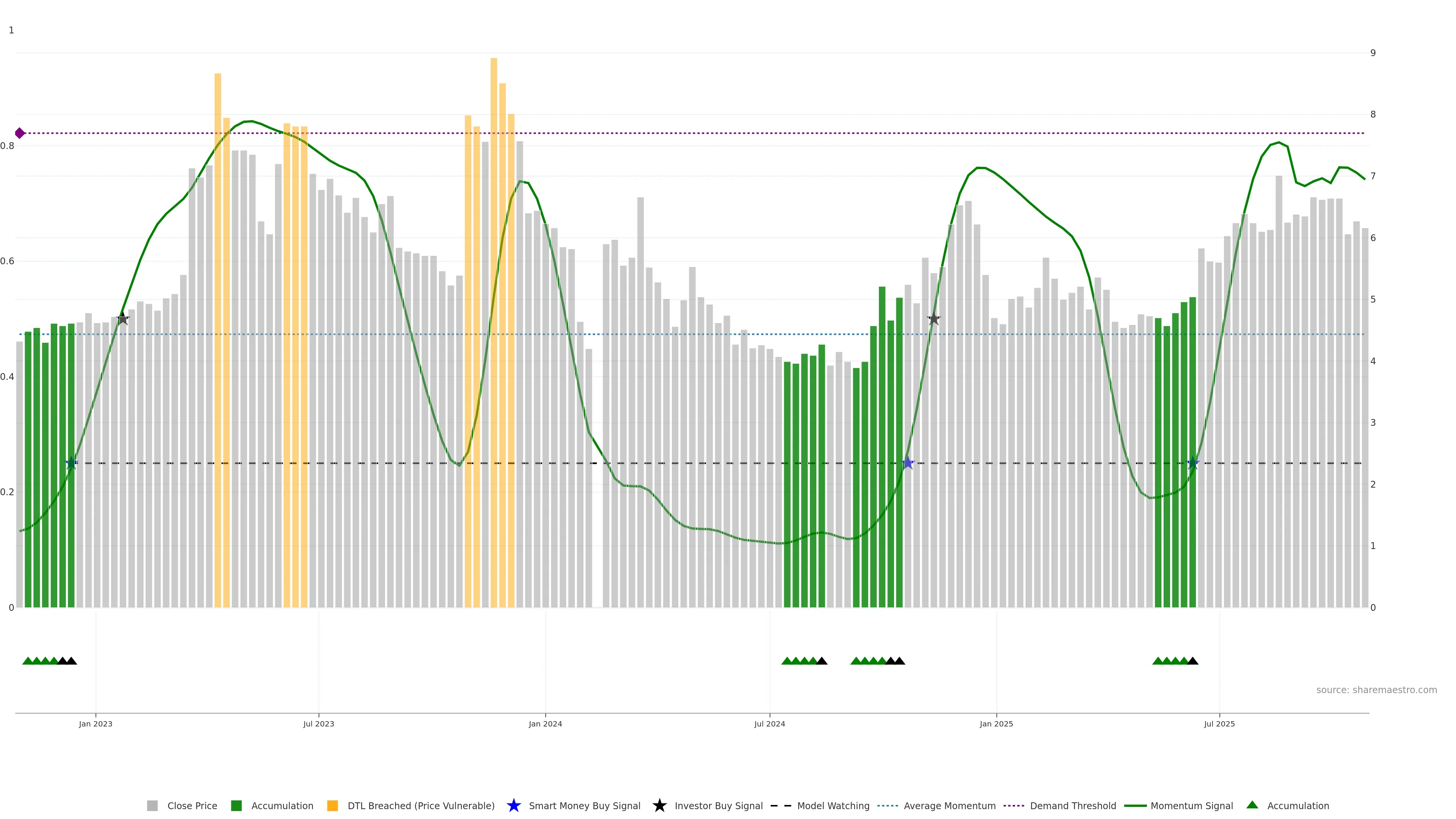Click the purple diamond Demand Threshold marker

click(20, 133)
